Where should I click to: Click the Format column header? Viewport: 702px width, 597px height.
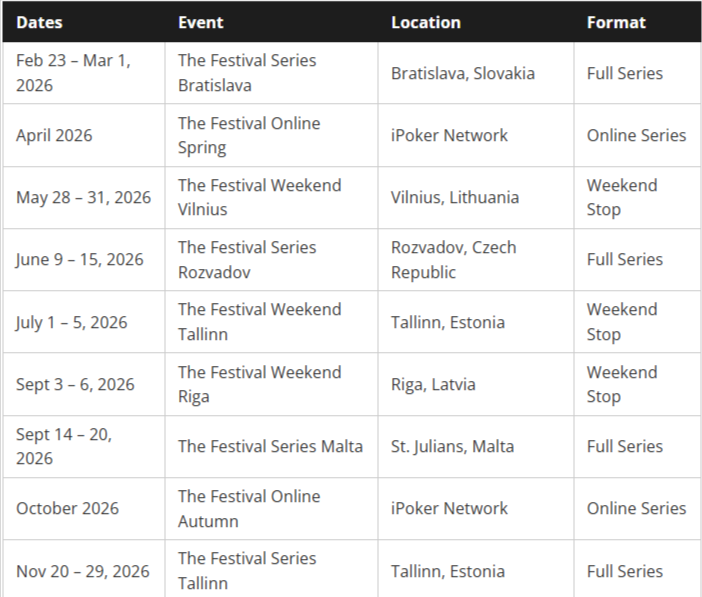click(616, 22)
